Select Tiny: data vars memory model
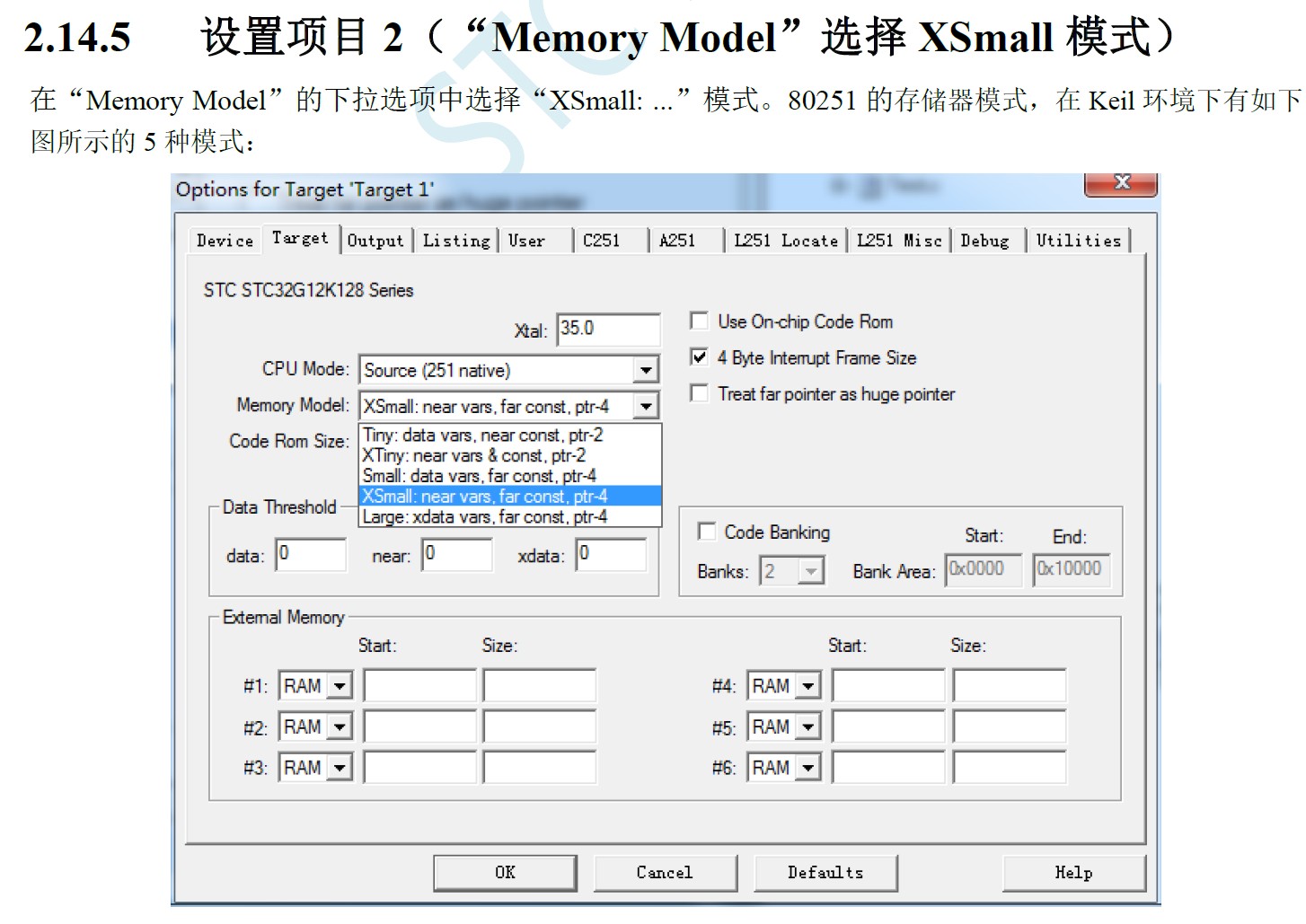The image size is (1306, 924). (509, 435)
